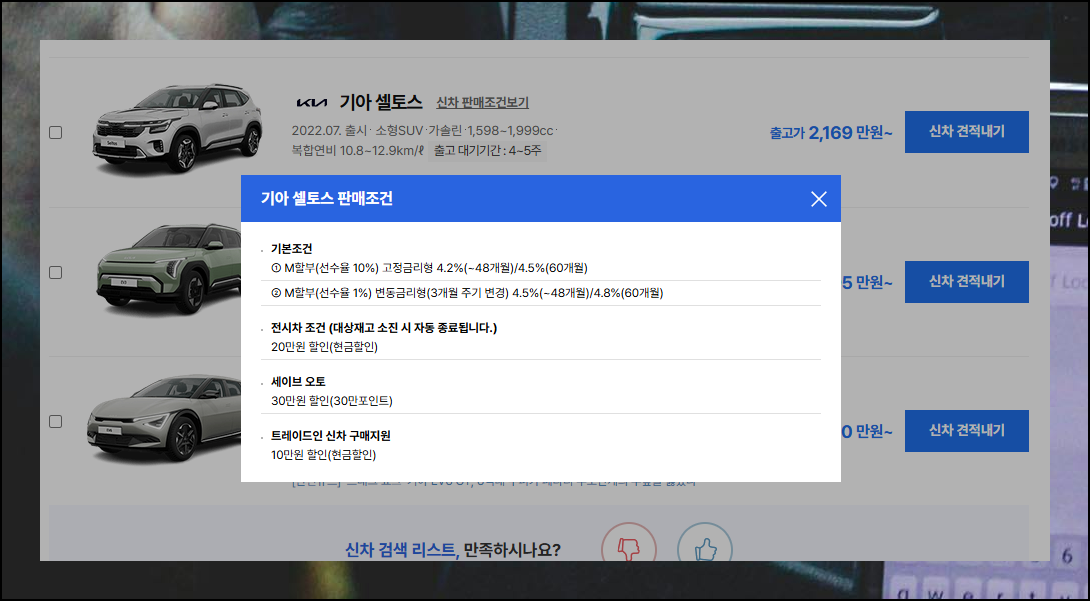Image resolution: width=1090 pixels, height=601 pixels.
Task: Click the Kia brand logo
Action: 311,103
